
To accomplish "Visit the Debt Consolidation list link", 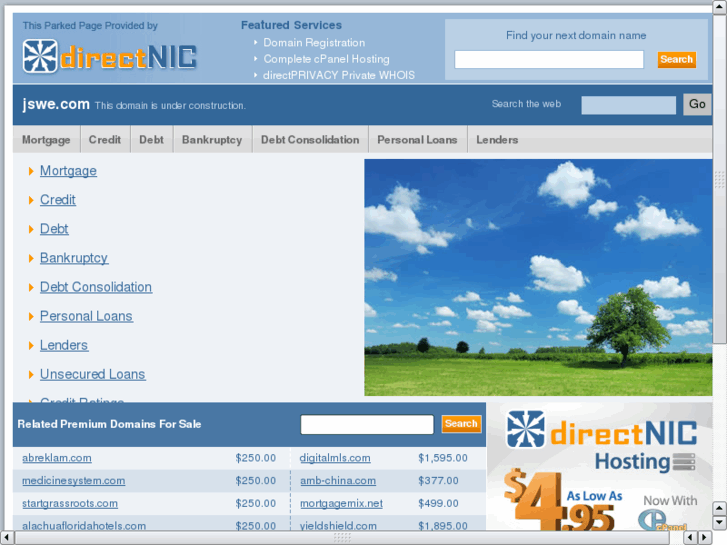I will 96,287.
